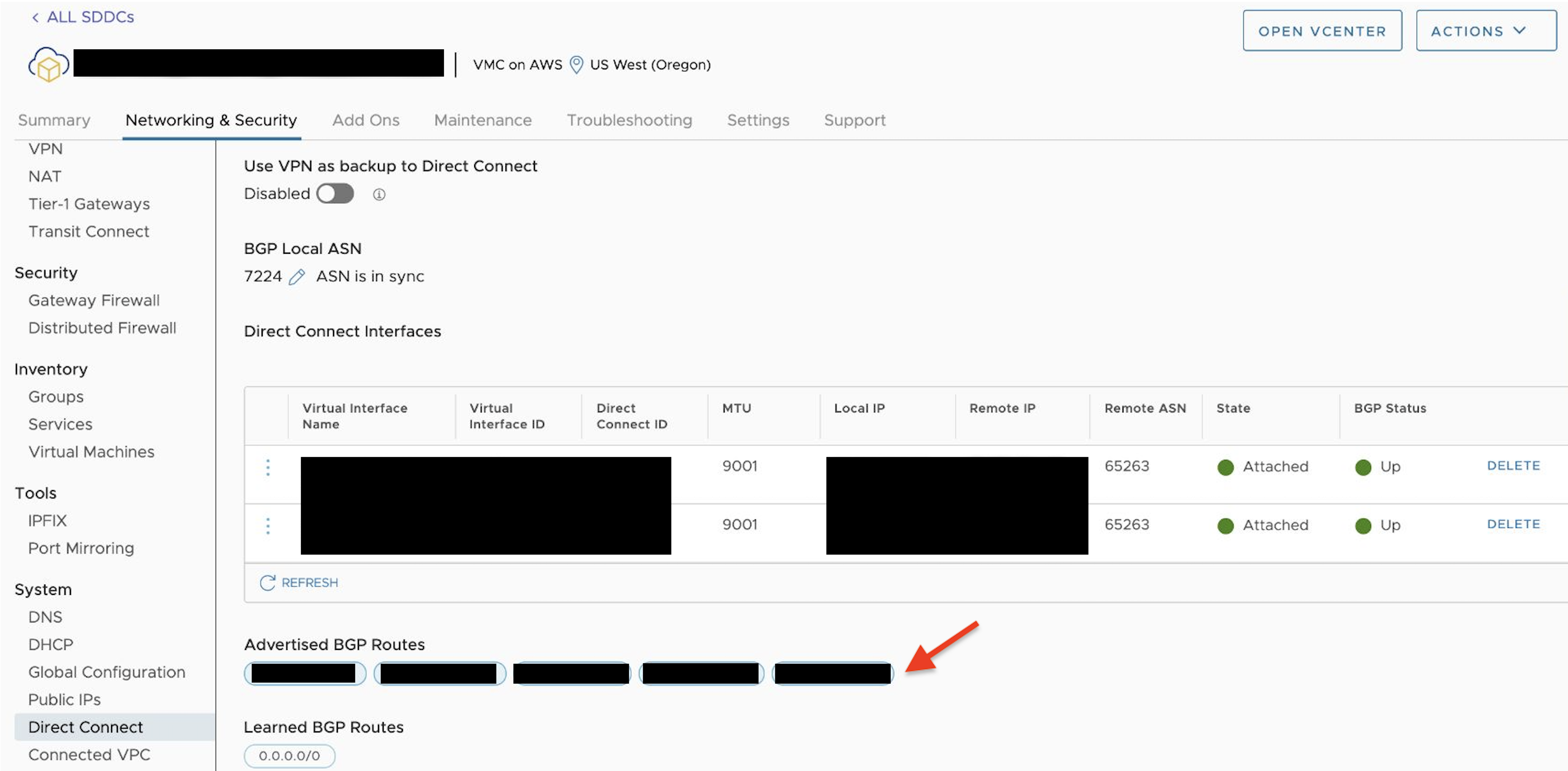Open the second interface row's three-dot menu
This screenshot has height=771, width=1568.
[268, 526]
